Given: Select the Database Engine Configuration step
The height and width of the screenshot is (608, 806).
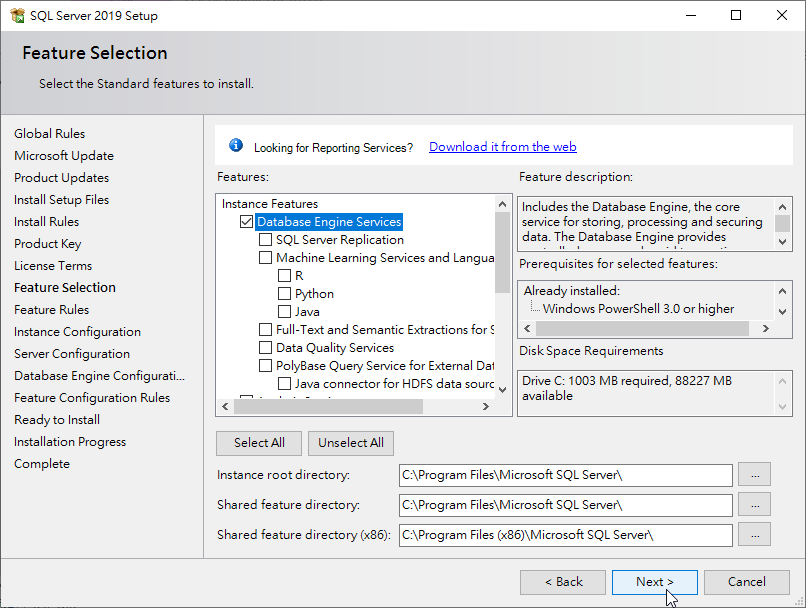Looking at the screenshot, I should (99, 376).
